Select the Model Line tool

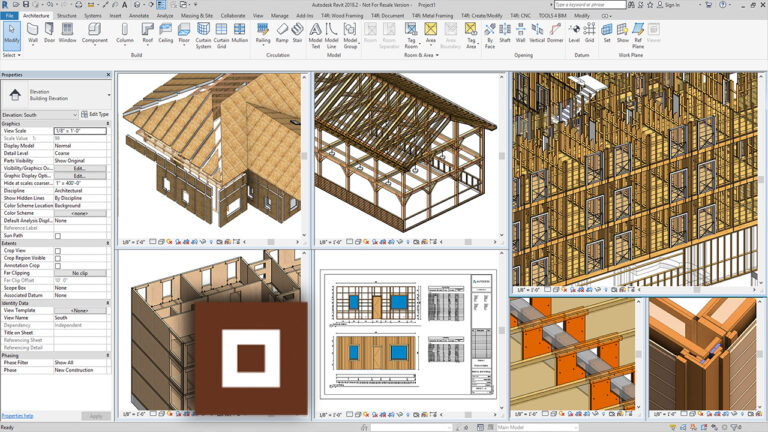[332, 35]
